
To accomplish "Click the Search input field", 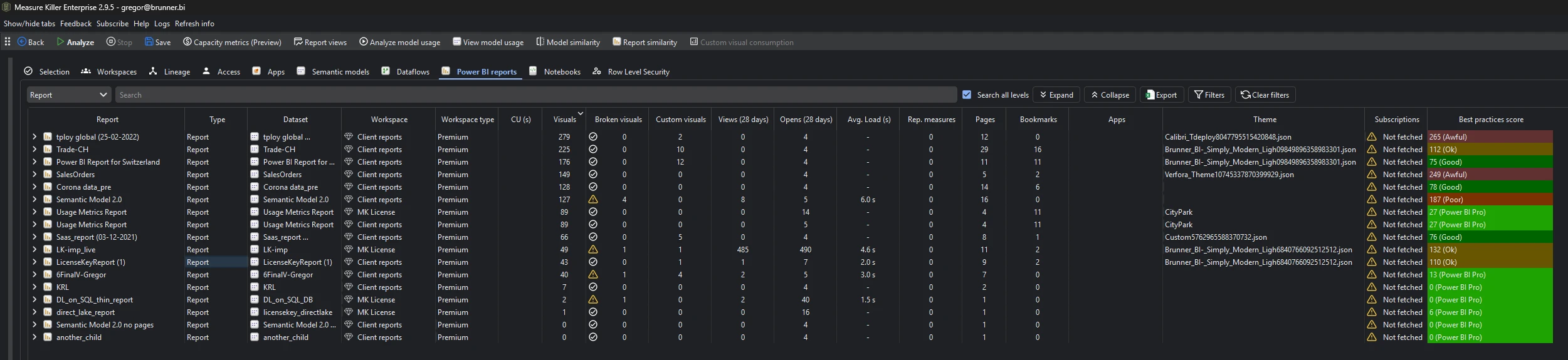I will tap(536, 95).
